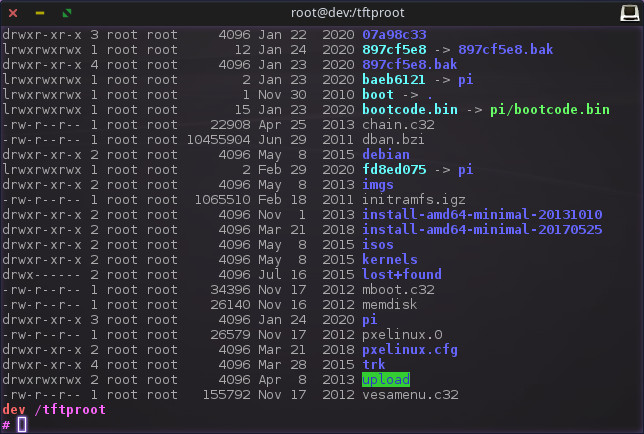644x434 pixels.
Task: Select symlink name bootcode.bin
Action: (x=410, y=110)
